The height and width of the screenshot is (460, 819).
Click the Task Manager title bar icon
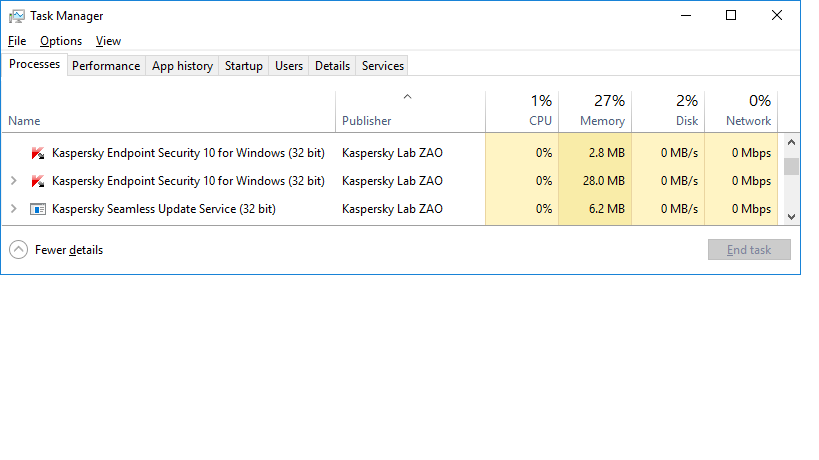click(x=16, y=16)
